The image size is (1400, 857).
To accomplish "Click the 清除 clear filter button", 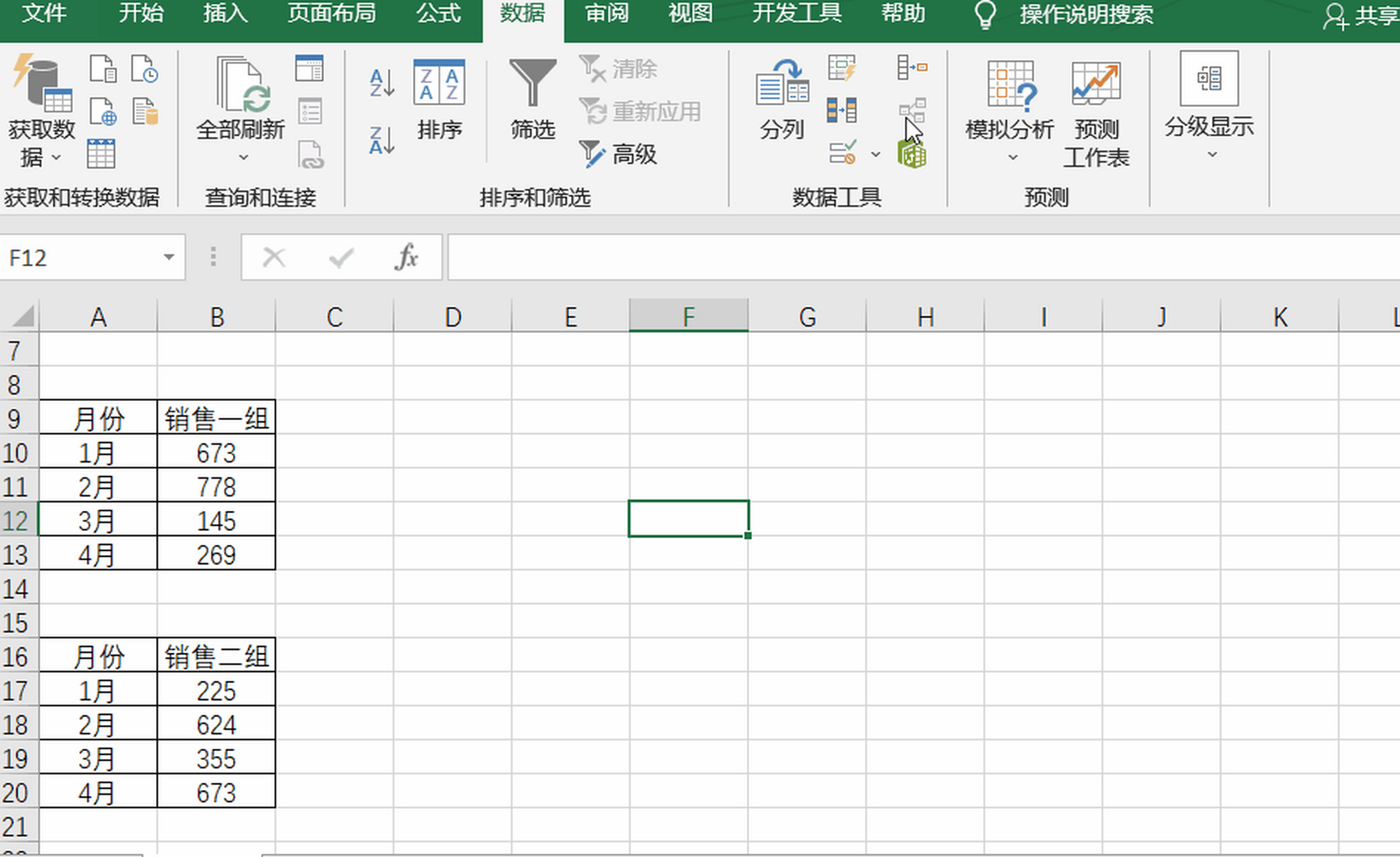I will coord(618,68).
